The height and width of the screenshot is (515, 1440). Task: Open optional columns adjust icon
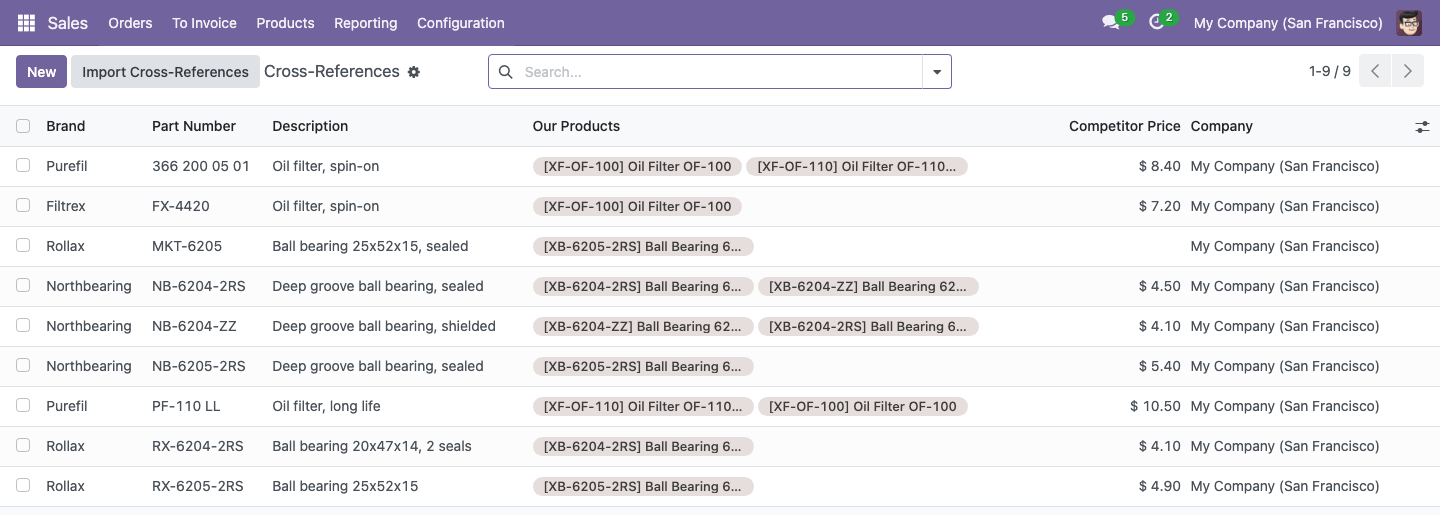[x=1422, y=127]
